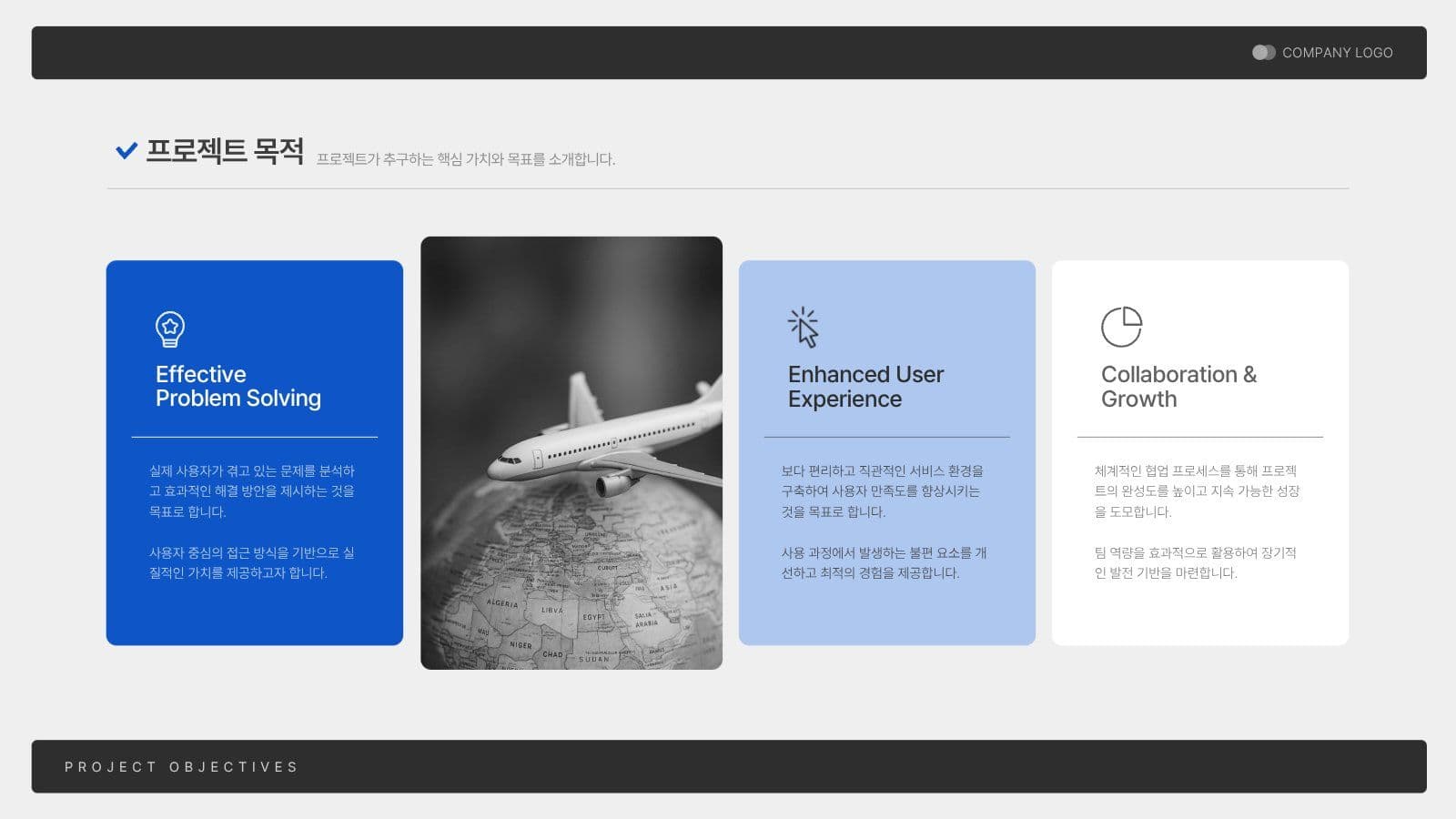1456x819 pixels.
Task: Click the subtitle 프로젝트가 추구하는 핵심 가치와 목표를 소개합니다
Action: click(x=466, y=159)
